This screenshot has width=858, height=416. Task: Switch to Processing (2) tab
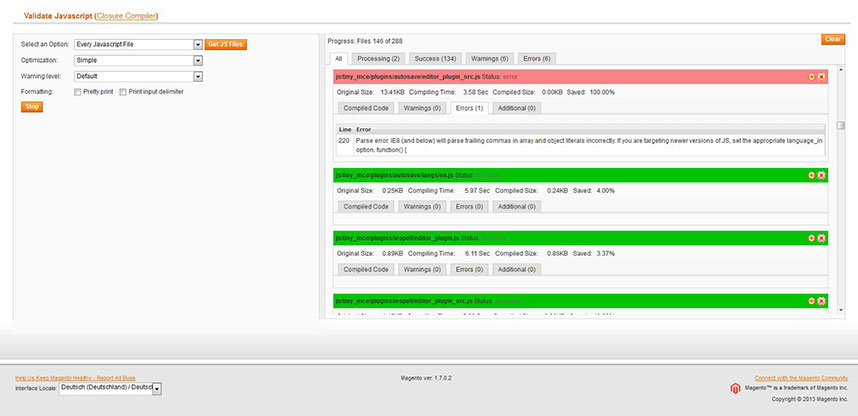[x=378, y=59]
